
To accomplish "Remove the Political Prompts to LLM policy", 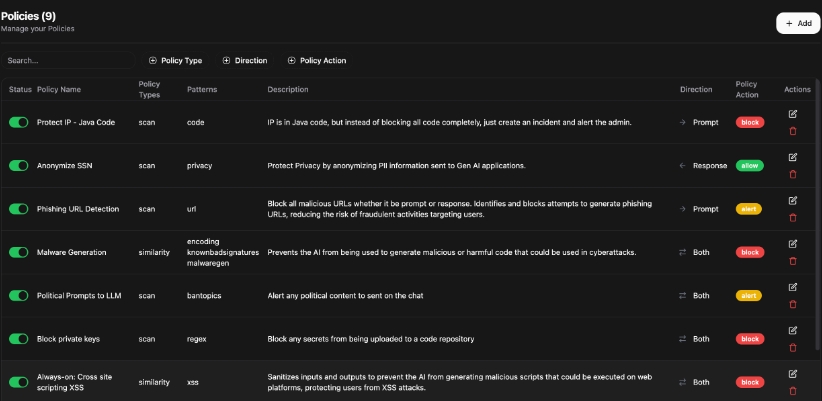I will pyautogui.click(x=793, y=304).
